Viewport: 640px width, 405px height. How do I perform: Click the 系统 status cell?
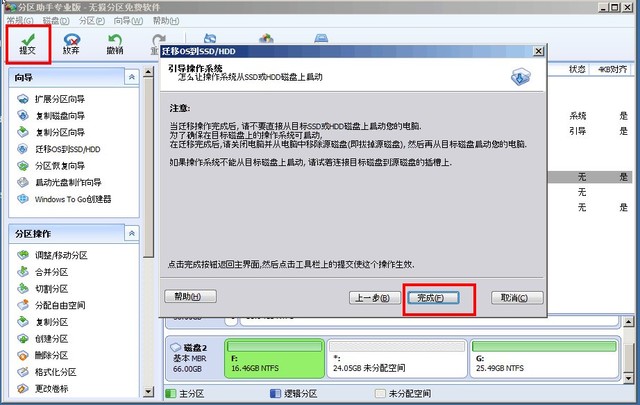tap(578, 116)
